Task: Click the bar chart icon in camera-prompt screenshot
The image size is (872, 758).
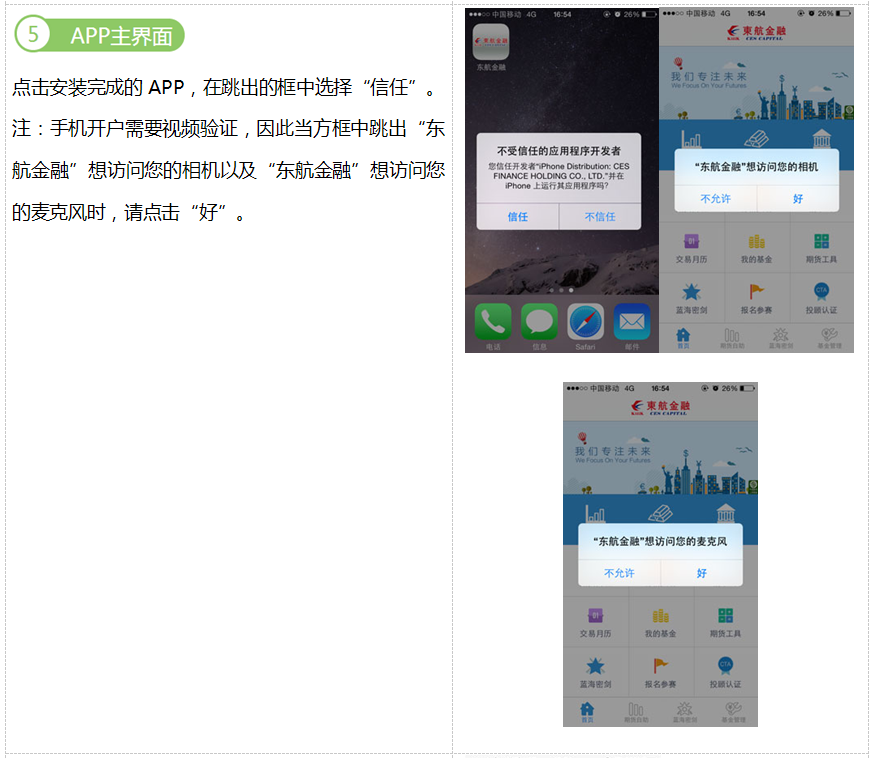Action: [x=691, y=139]
